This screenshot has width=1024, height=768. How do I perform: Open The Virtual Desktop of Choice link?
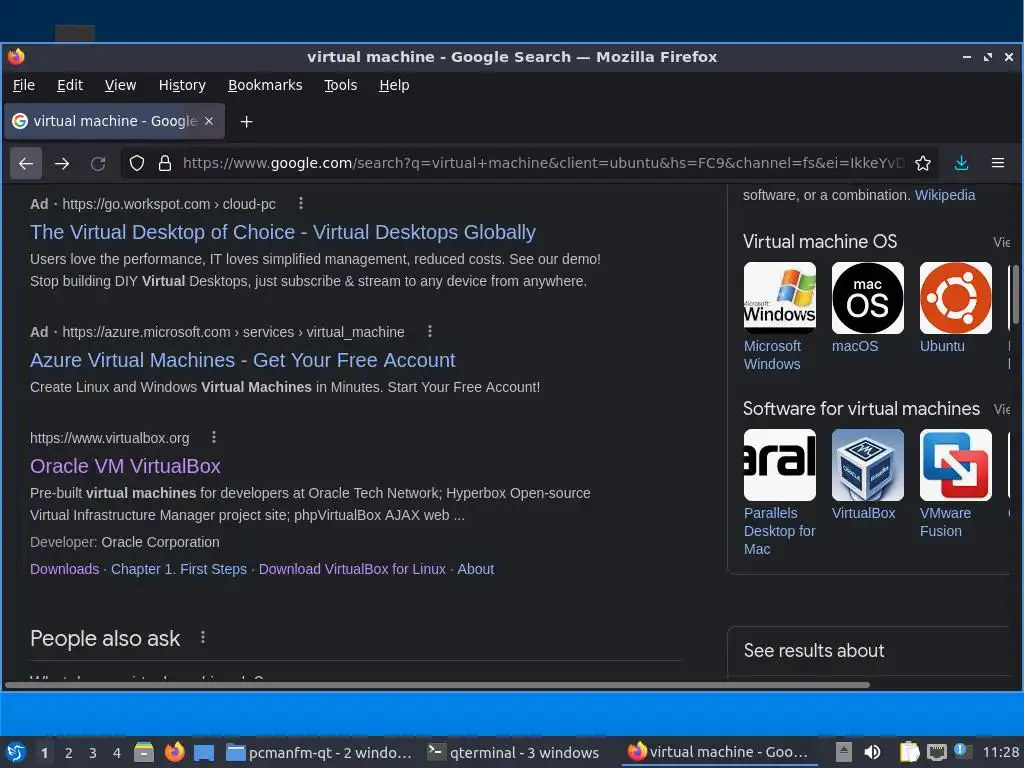pos(283,232)
